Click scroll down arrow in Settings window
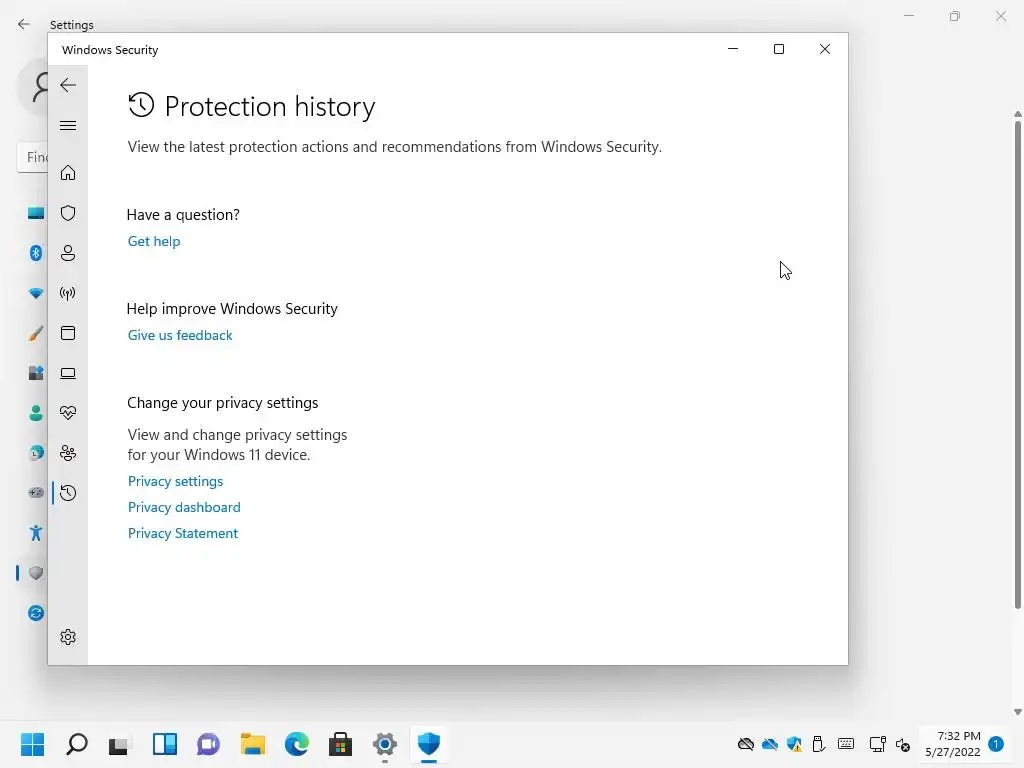Viewport: 1024px width, 768px height. tap(1017, 712)
